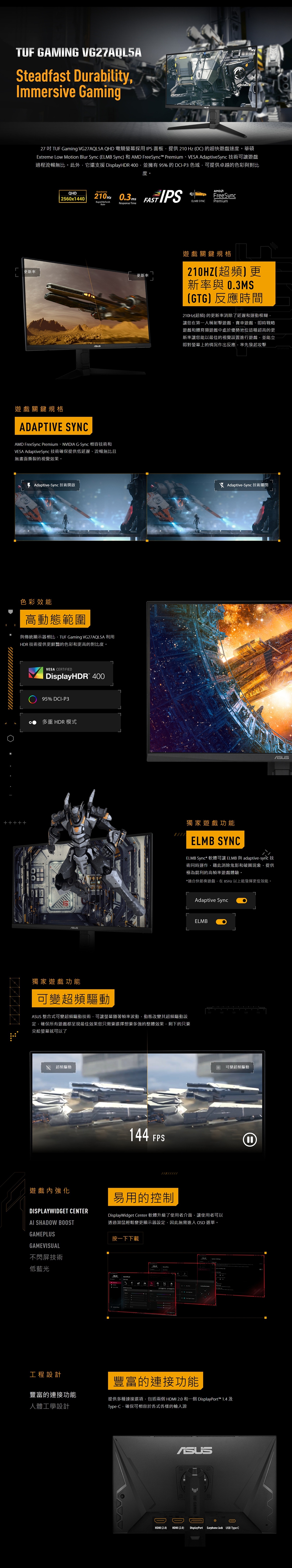The image size is (292, 1568).
Task: Click the 按一下下載 download button
Action: pyautogui.click(x=126, y=1238)
